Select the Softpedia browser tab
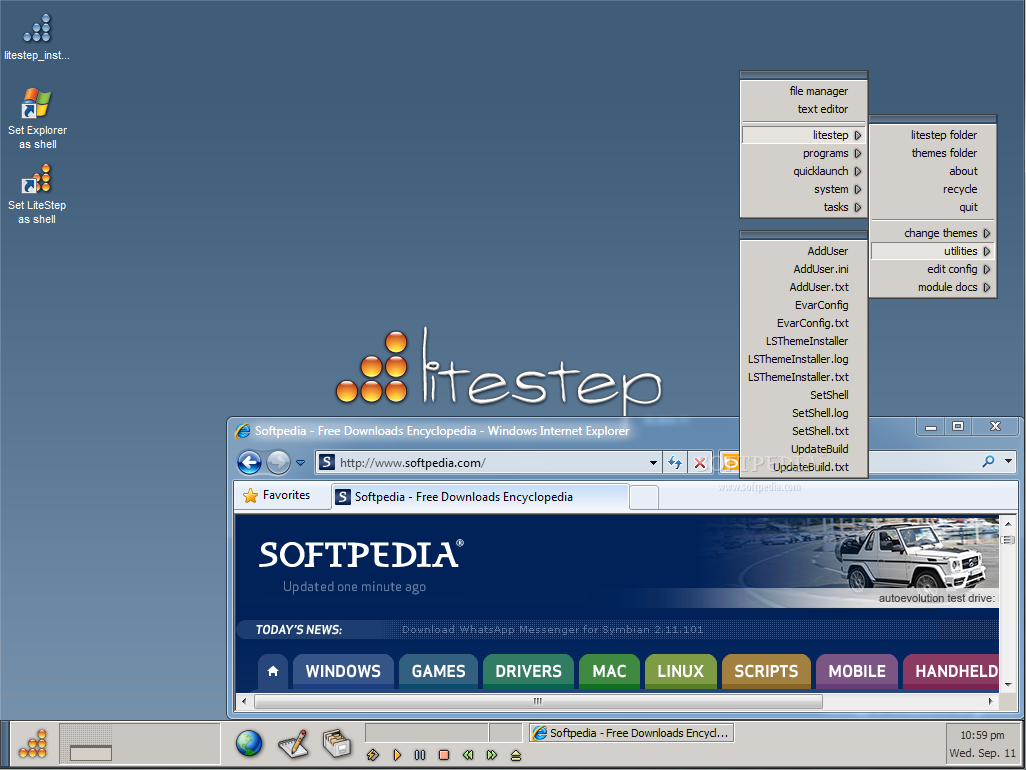Screen dimensions: 1026x770 pyautogui.click(x=480, y=497)
